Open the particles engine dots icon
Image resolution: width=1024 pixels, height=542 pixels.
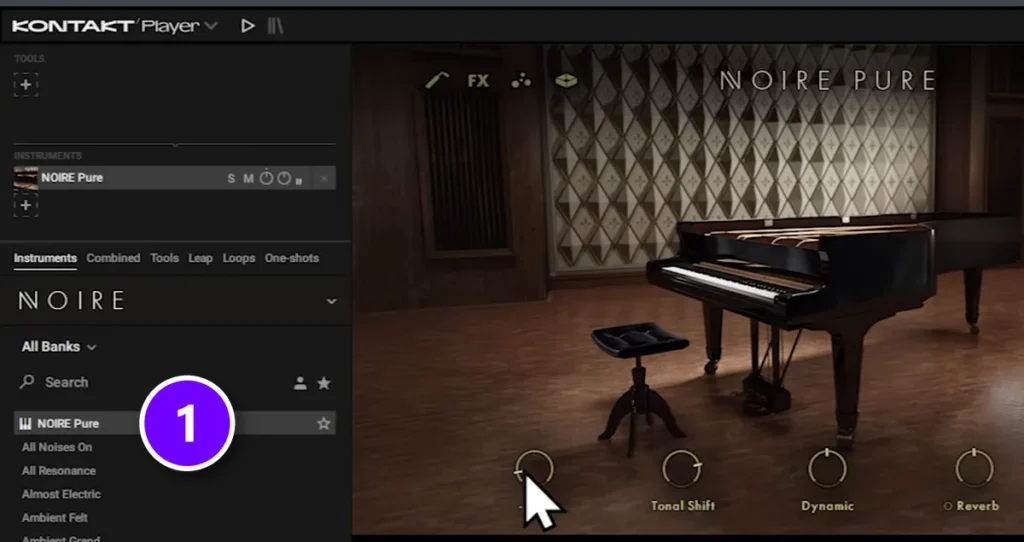tap(521, 81)
